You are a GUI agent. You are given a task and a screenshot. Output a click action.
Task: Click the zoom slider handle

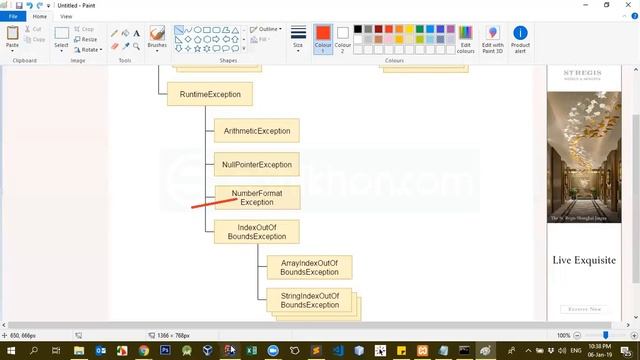pyautogui.click(x=606, y=335)
